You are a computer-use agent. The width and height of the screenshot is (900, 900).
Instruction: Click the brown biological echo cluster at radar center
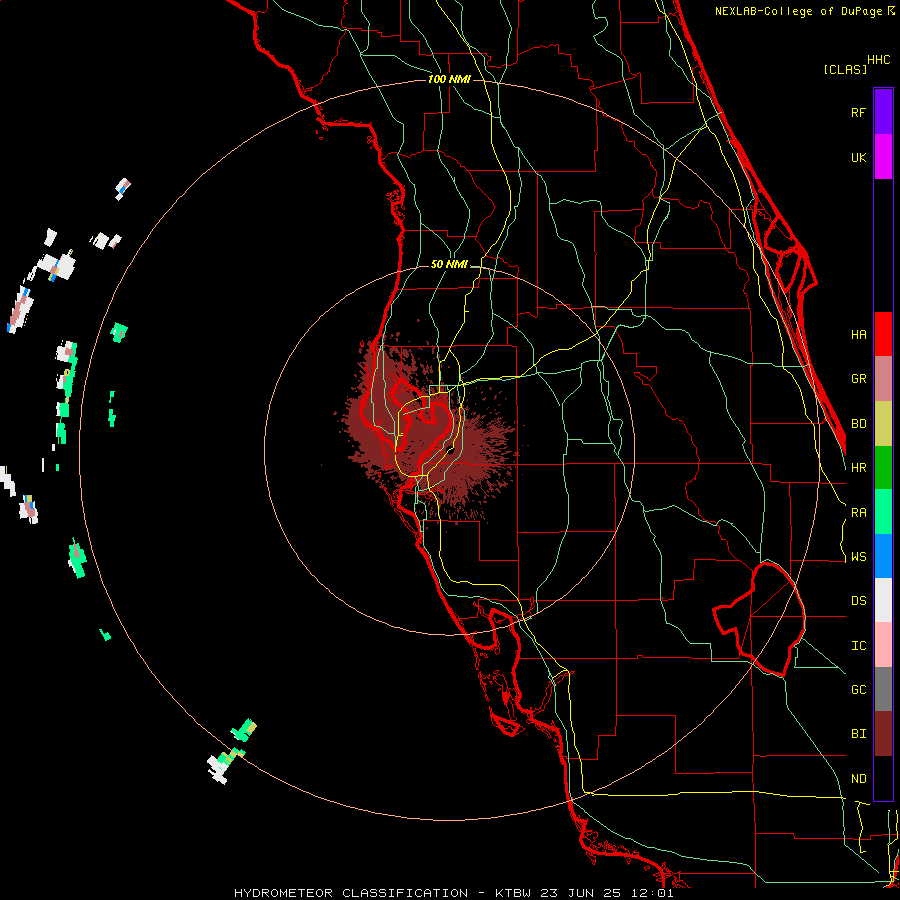pyautogui.click(x=428, y=428)
